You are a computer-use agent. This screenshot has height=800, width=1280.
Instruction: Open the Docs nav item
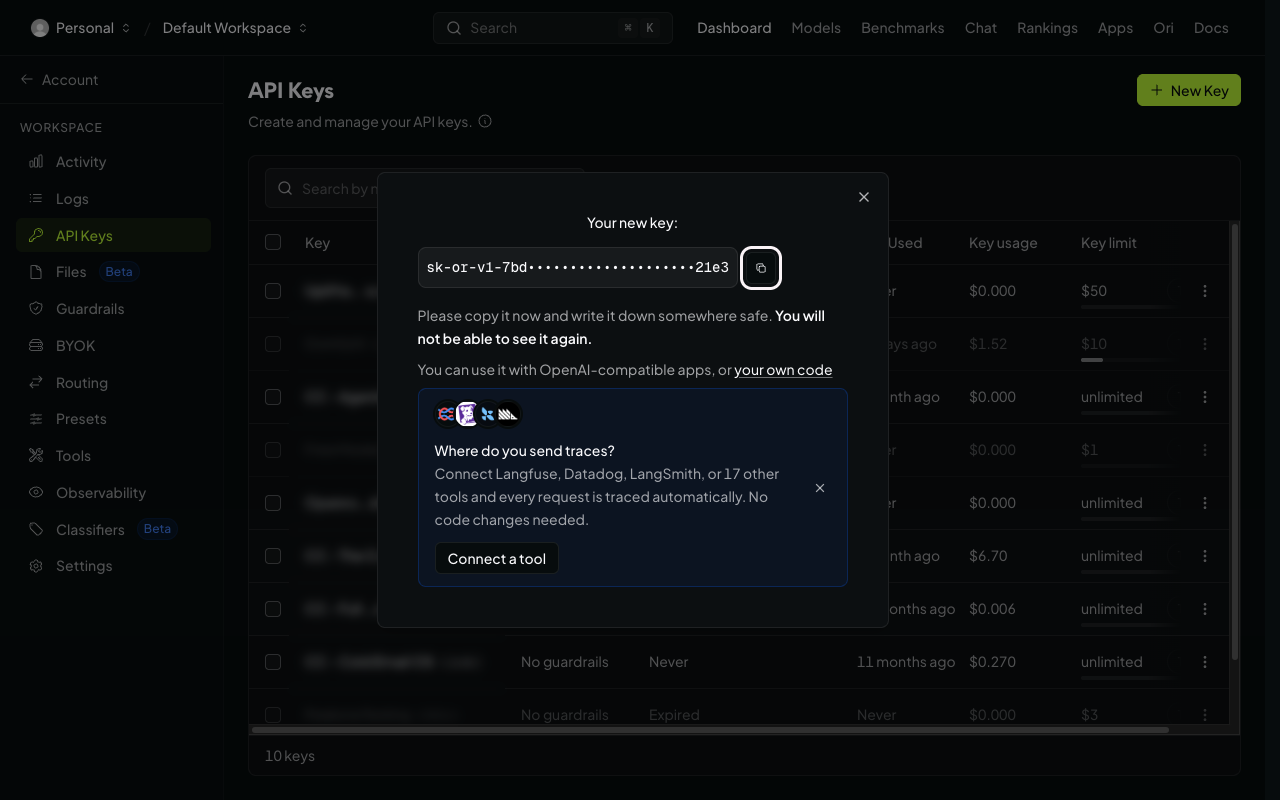[1211, 28]
